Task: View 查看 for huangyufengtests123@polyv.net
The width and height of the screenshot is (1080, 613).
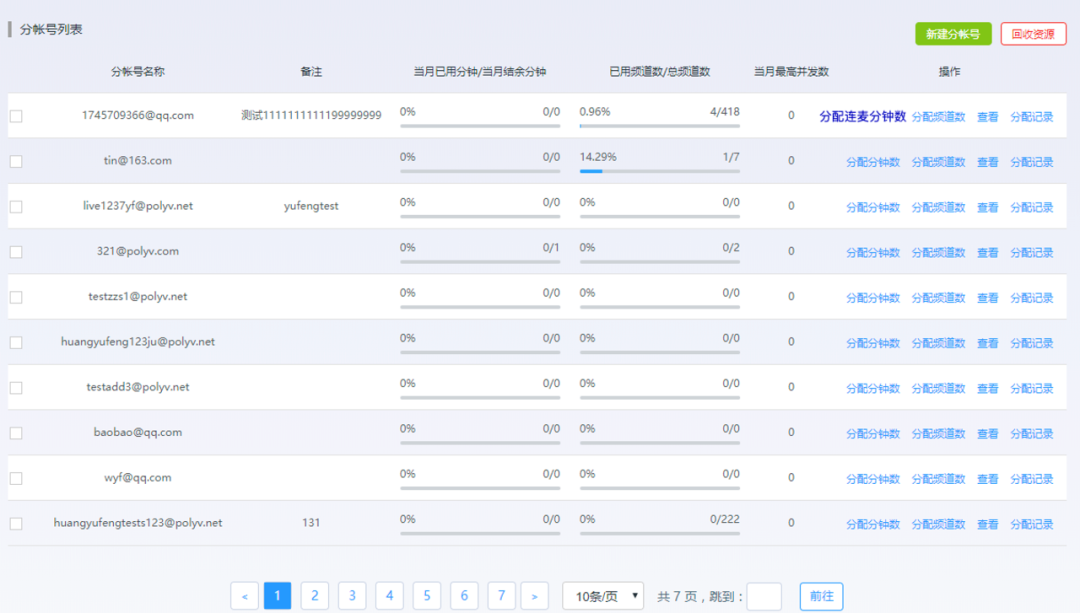Action: pos(987,524)
